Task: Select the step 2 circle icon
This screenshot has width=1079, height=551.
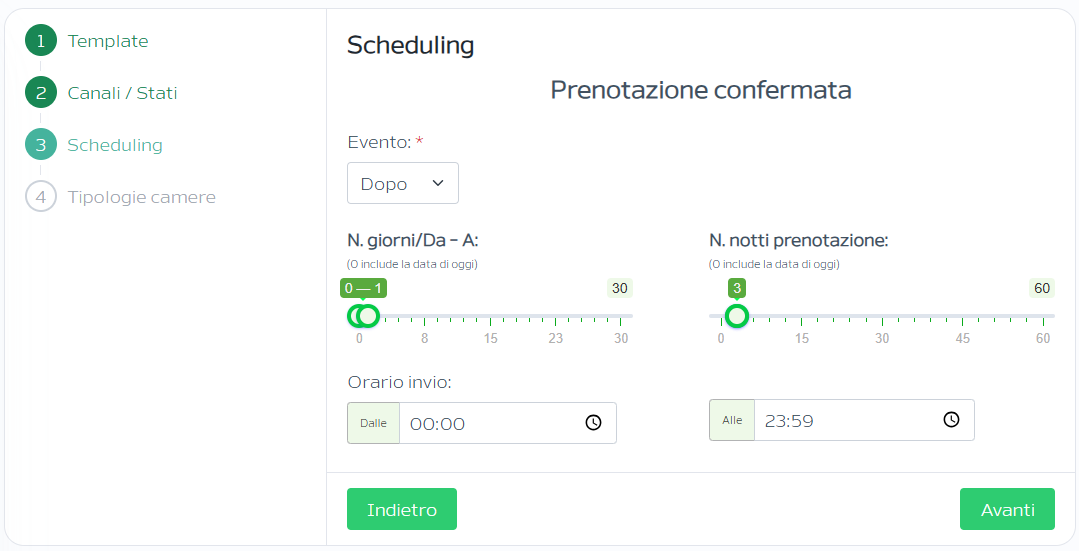Action: 41,92
